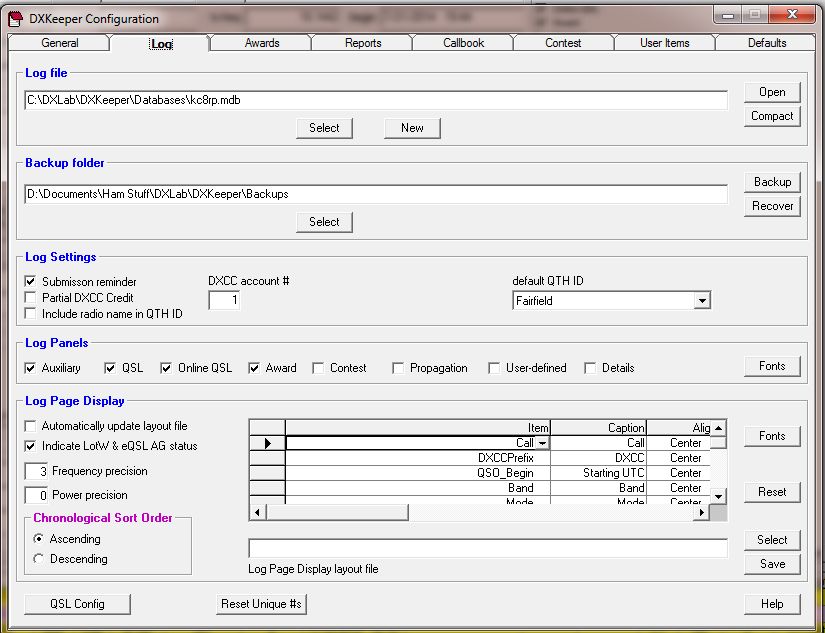825x633 pixels.
Task: Click the Log Page Display layout file field
Action: pos(488,548)
